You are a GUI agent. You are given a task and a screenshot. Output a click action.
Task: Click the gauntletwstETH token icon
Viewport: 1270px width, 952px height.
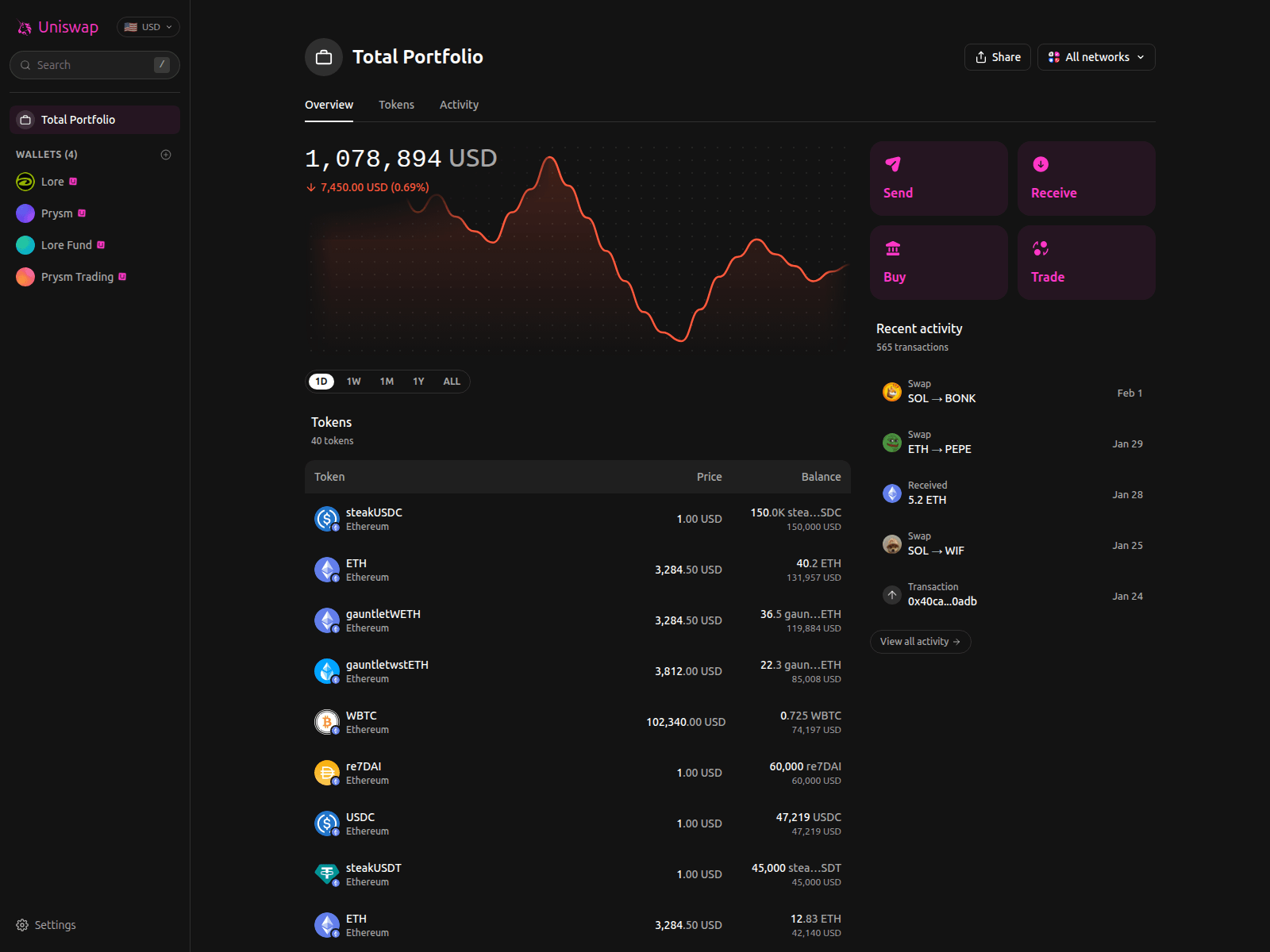[327, 671]
